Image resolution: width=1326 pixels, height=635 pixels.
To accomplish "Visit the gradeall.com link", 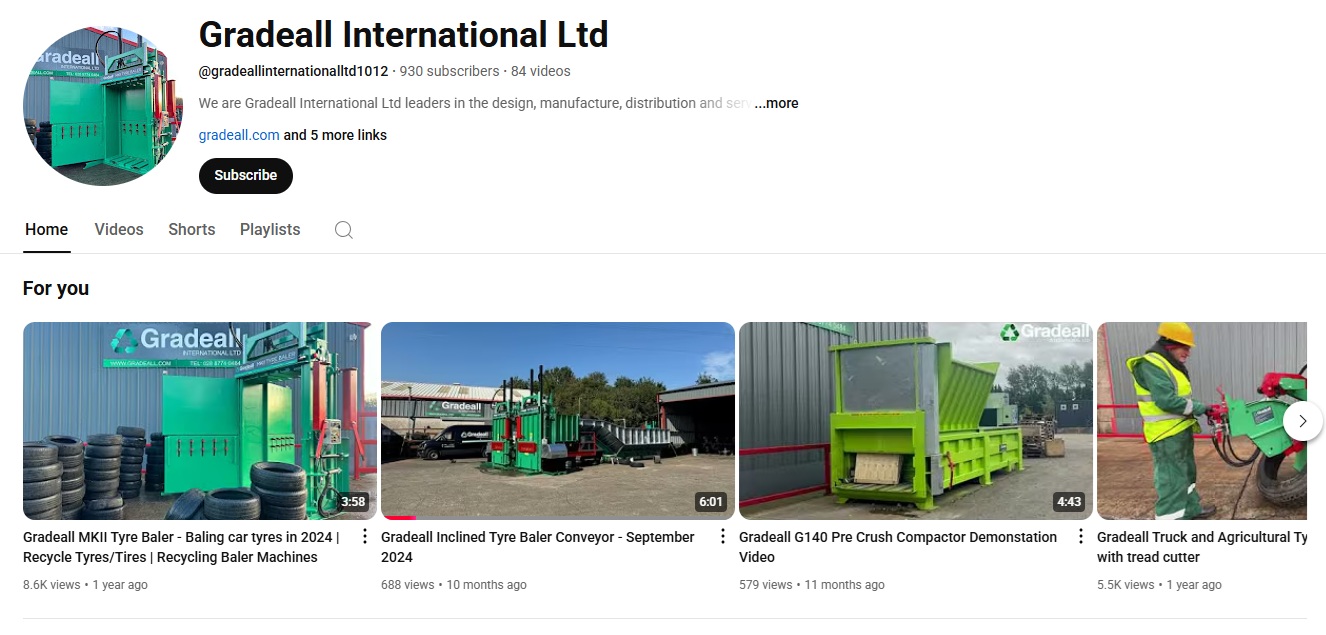I will pos(239,135).
